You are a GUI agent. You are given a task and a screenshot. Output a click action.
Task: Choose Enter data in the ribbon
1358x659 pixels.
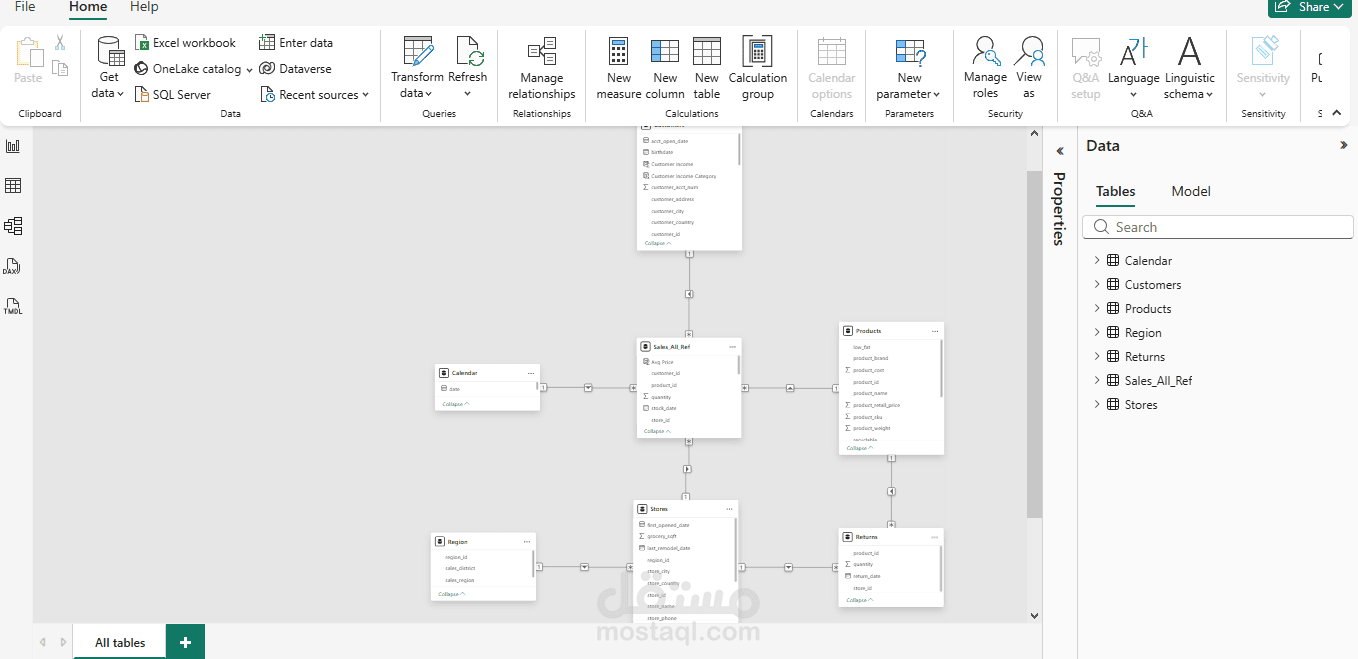pos(296,43)
